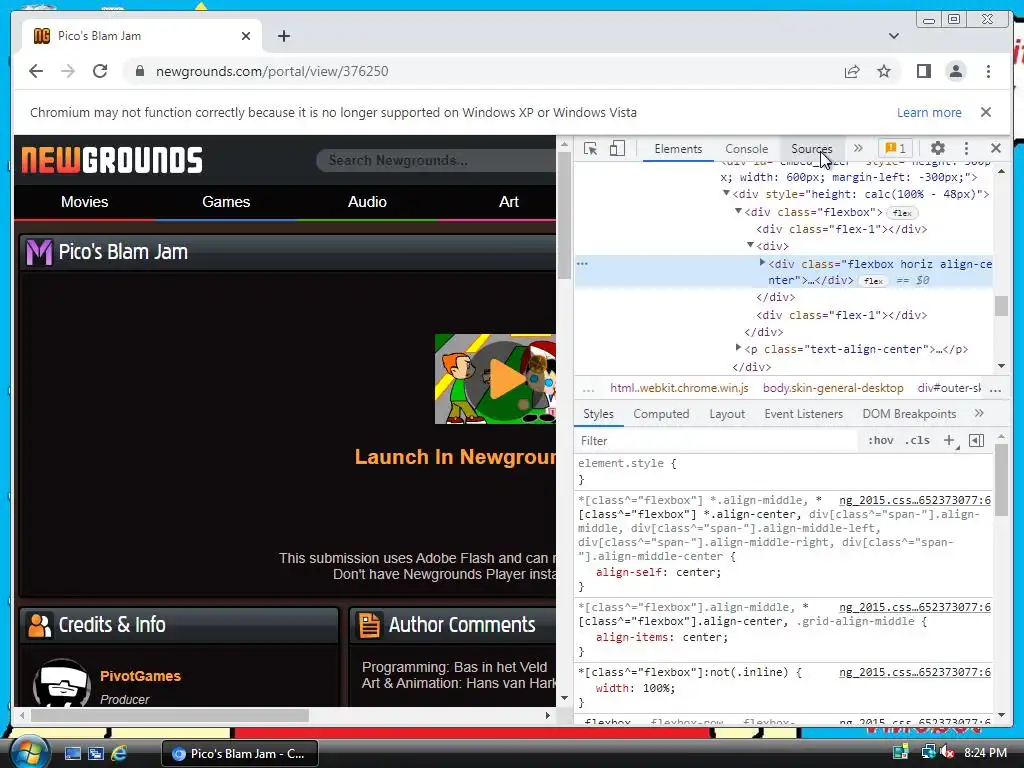Open the profile avatar button
1024x768 pixels.
(955, 71)
